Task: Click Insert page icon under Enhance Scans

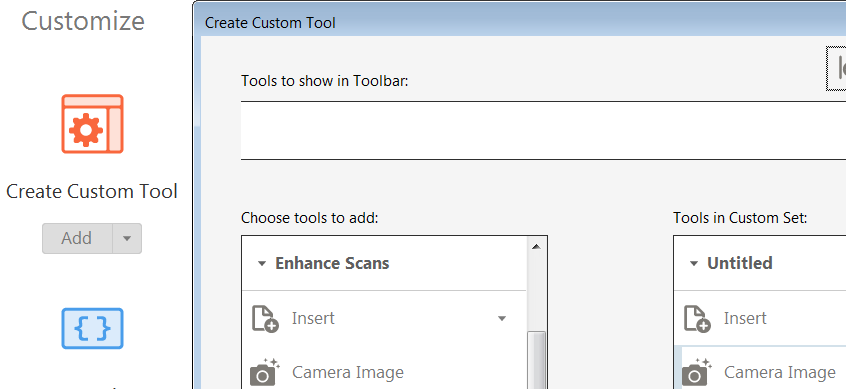Action: point(265,319)
